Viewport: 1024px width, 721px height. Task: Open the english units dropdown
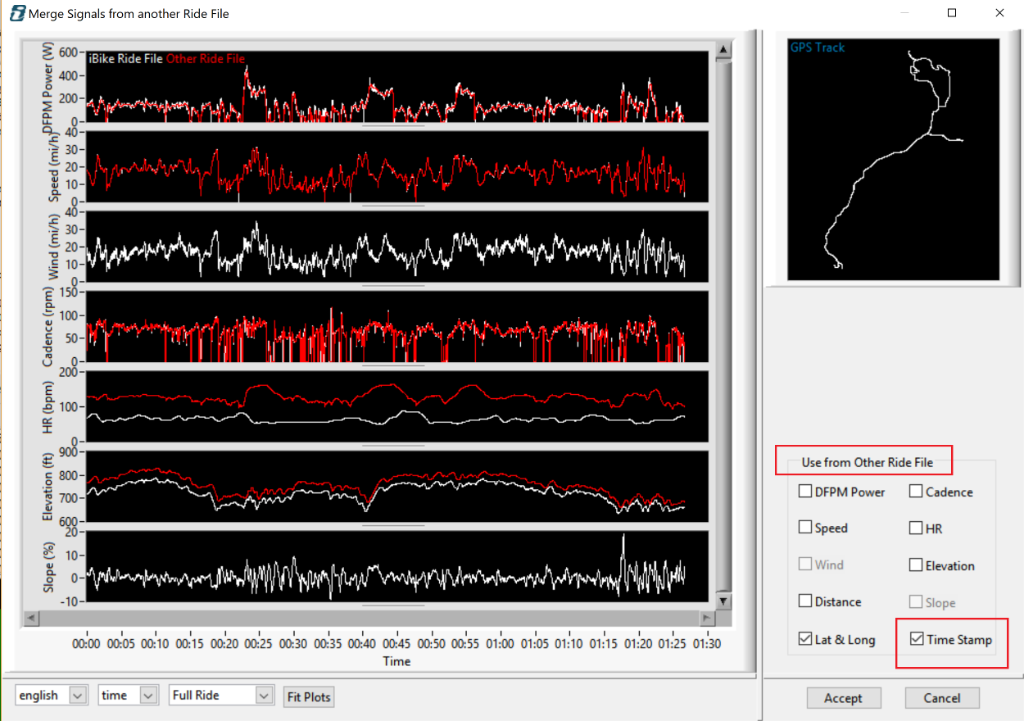(x=78, y=695)
